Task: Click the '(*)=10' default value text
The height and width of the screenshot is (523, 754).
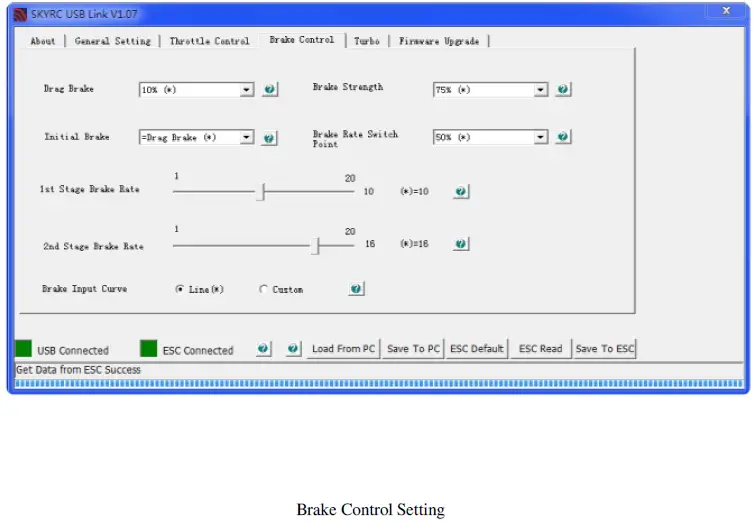Action: point(415,191)
